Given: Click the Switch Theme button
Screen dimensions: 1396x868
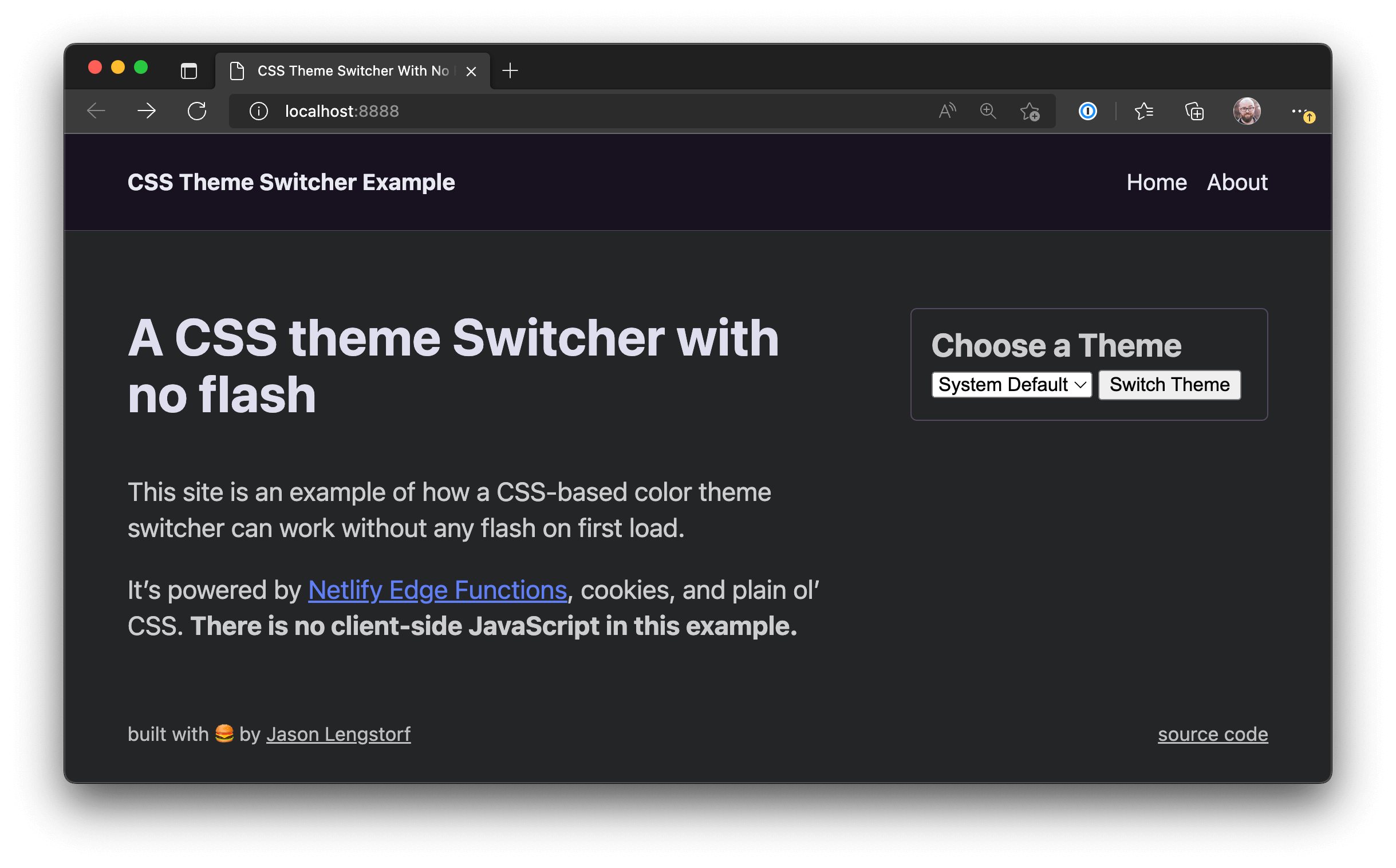Looking at the screenshot, I should pyautogui.click(x=1169, y=385).
